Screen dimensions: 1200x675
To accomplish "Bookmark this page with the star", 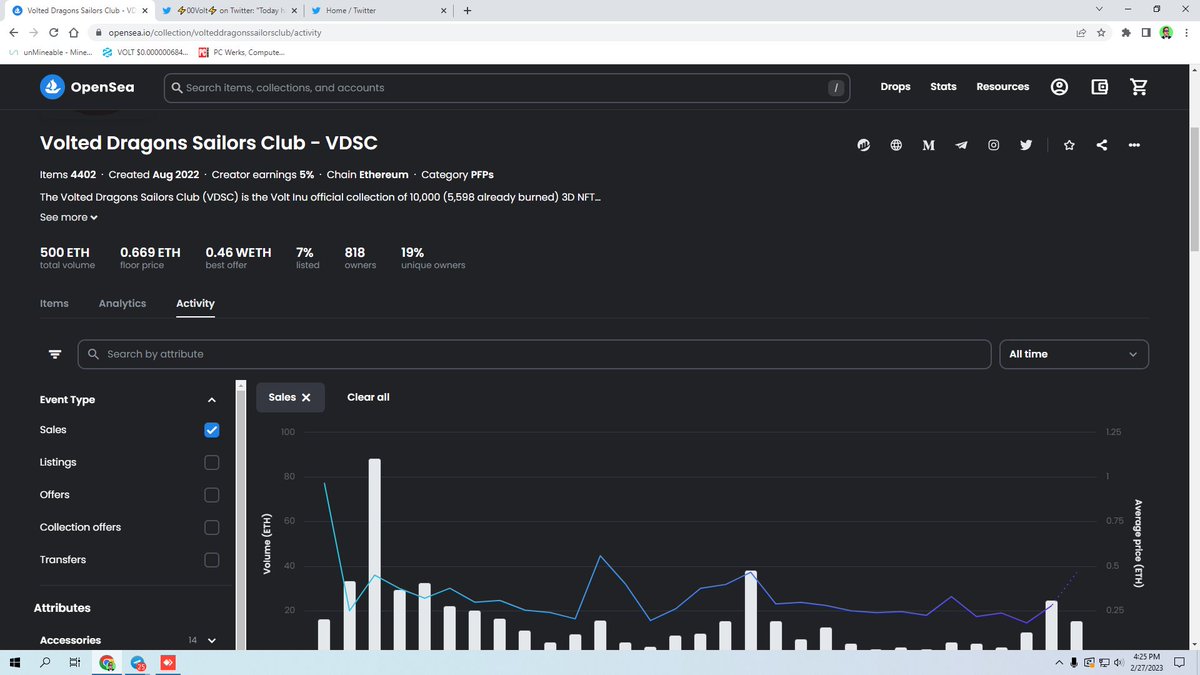I will [x=1101, y=32].
